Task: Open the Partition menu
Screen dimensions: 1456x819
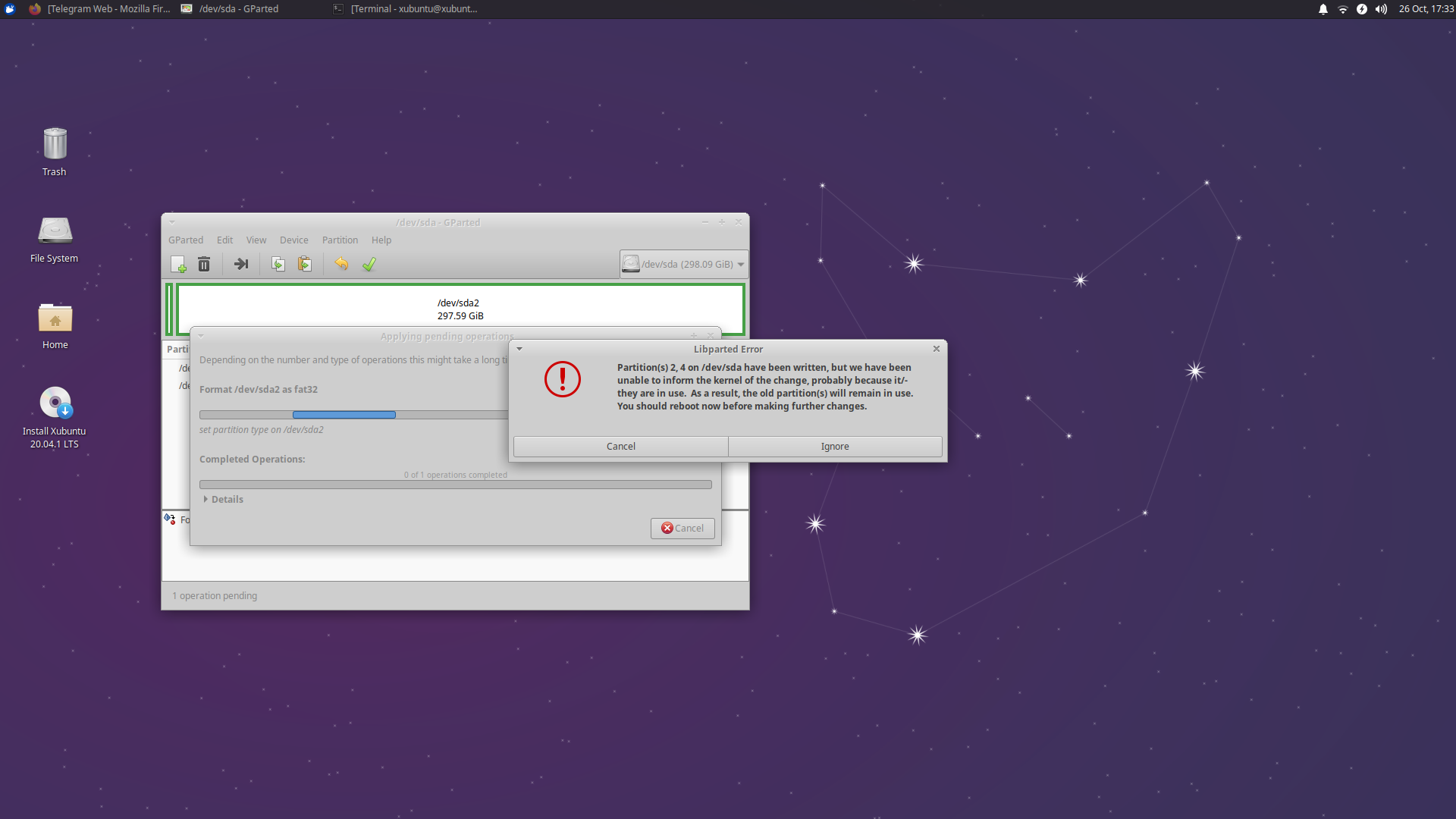Action: point(340,240)
